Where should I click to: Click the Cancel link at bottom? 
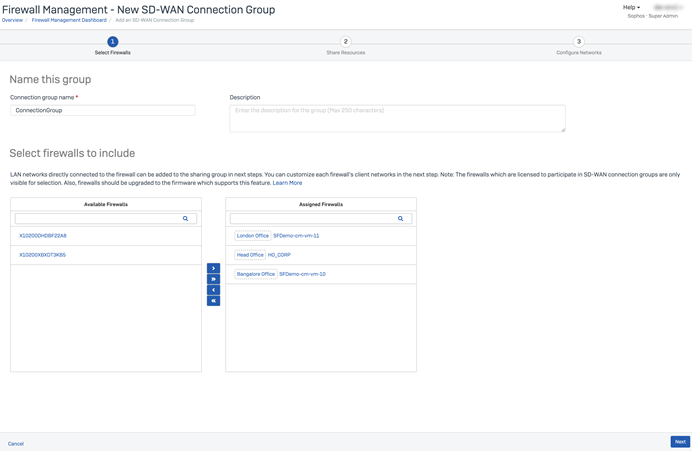(16, 443)
